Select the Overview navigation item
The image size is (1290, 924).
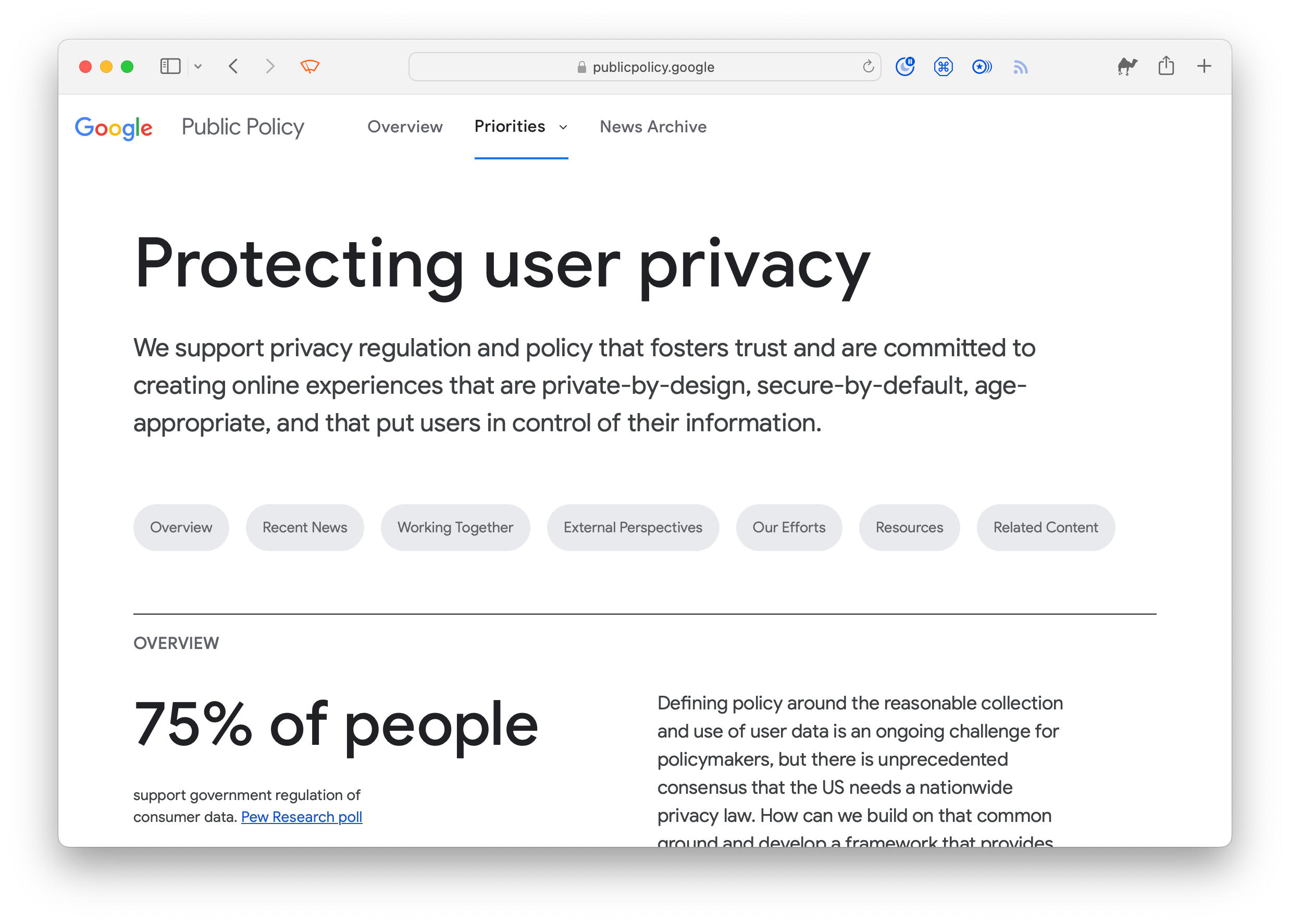tap(404, 126)
